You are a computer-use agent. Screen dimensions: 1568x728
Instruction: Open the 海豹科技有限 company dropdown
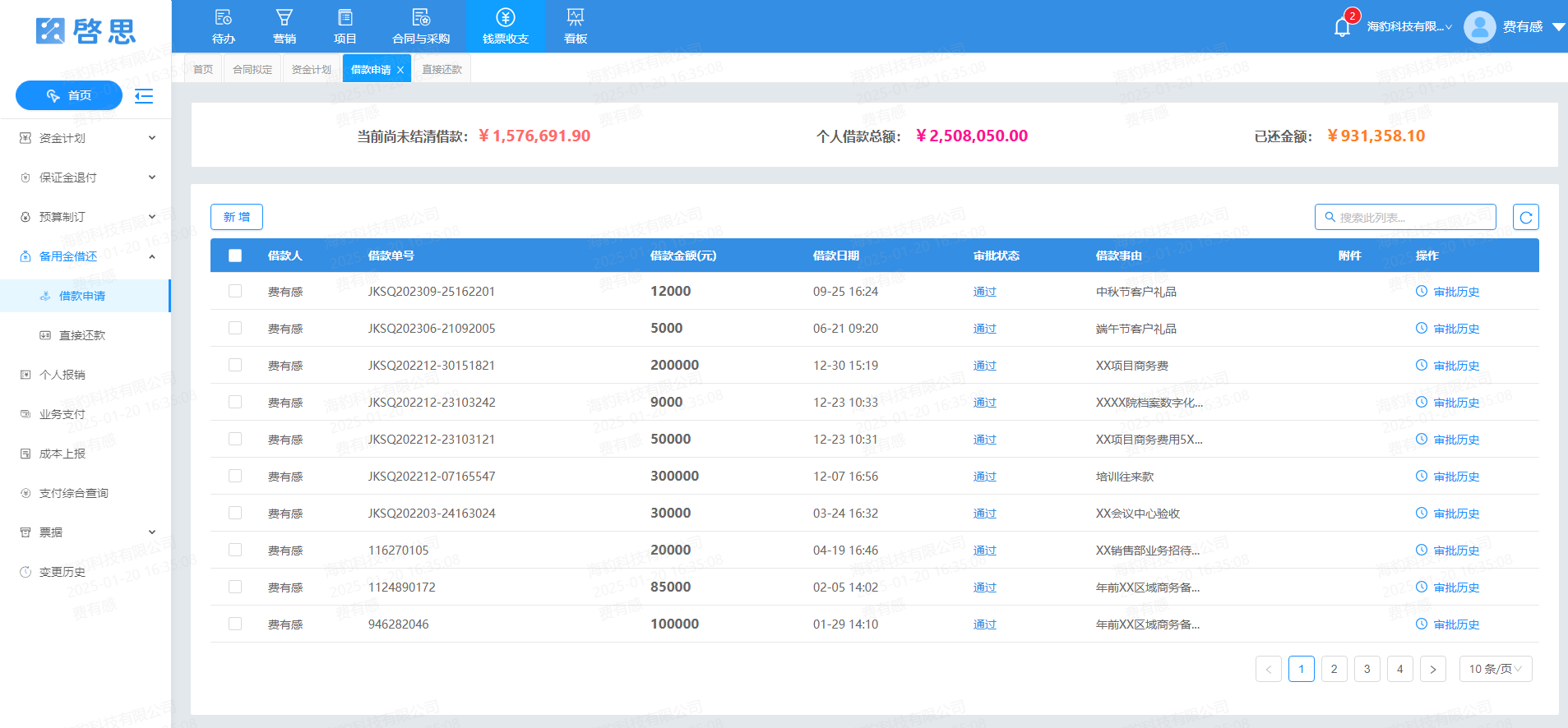[1409, 27]
